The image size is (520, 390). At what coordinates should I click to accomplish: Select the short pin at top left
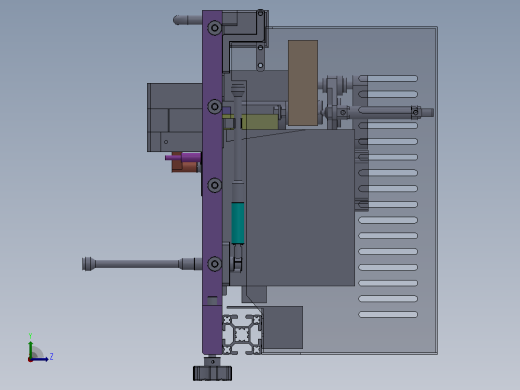tap(188, 20)
